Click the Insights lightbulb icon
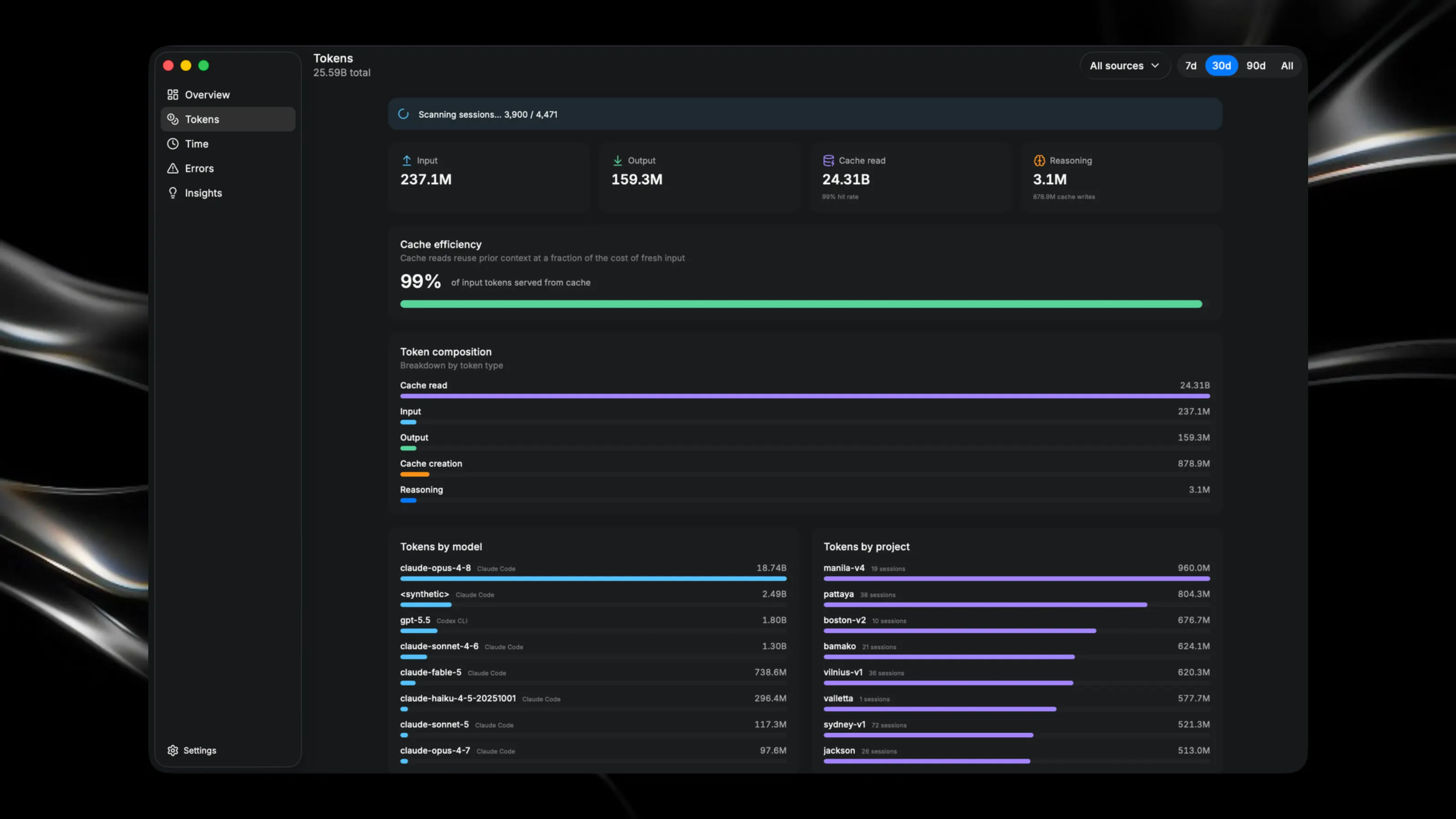The image size is (1456, 819). [172, 193]
